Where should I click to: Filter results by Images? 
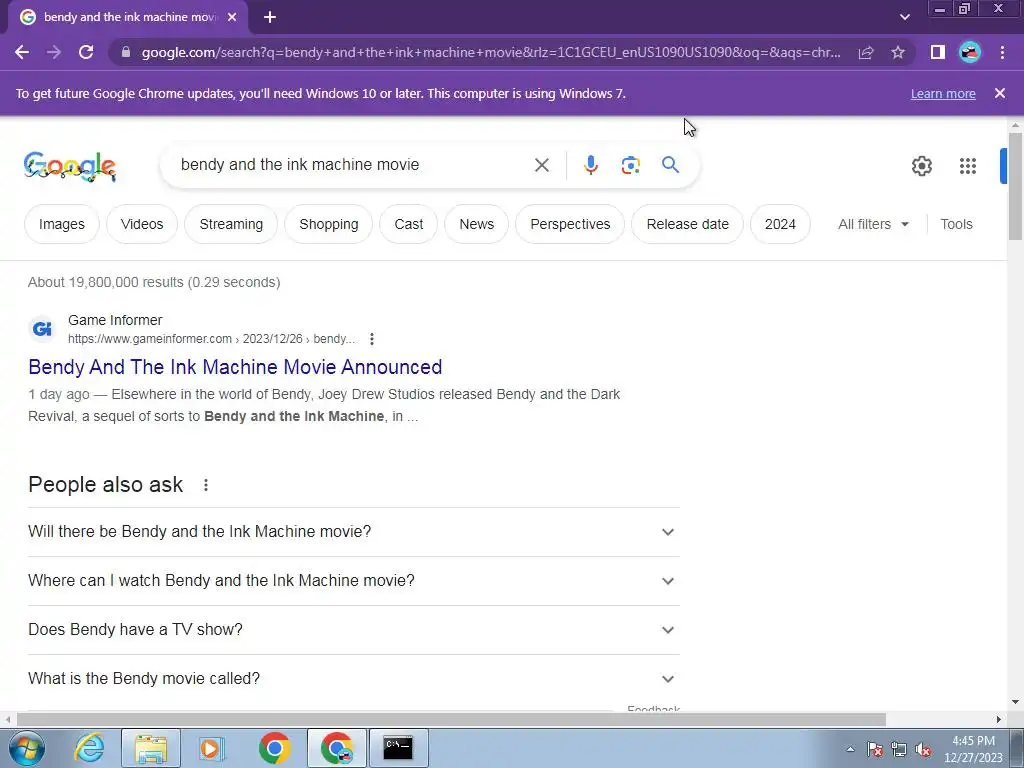pos(62,224)
